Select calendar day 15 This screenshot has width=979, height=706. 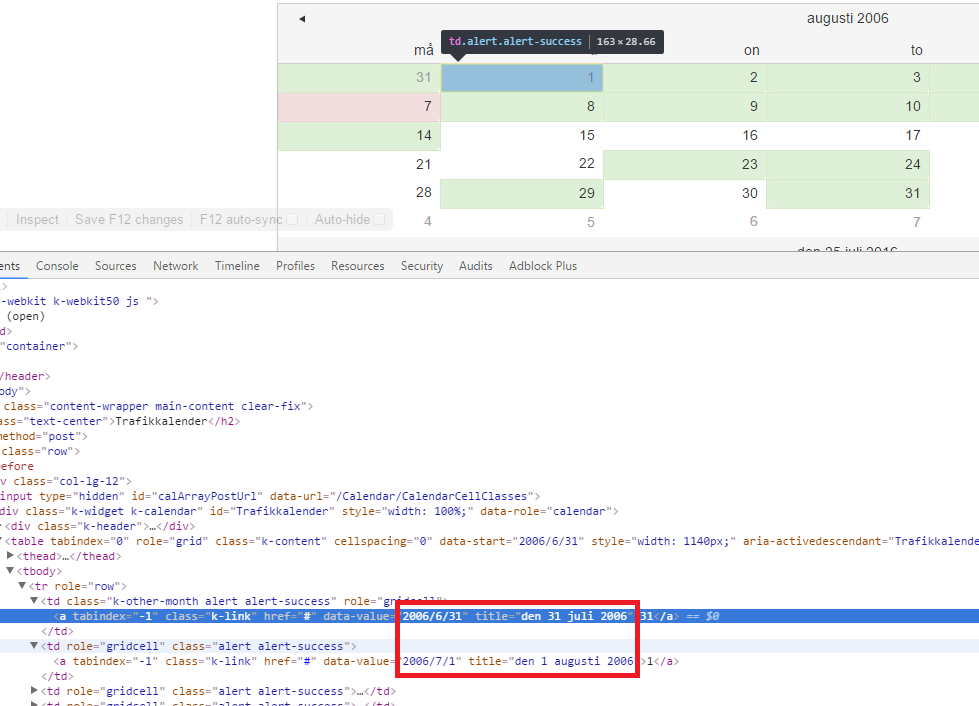click(x=522, y=135)
